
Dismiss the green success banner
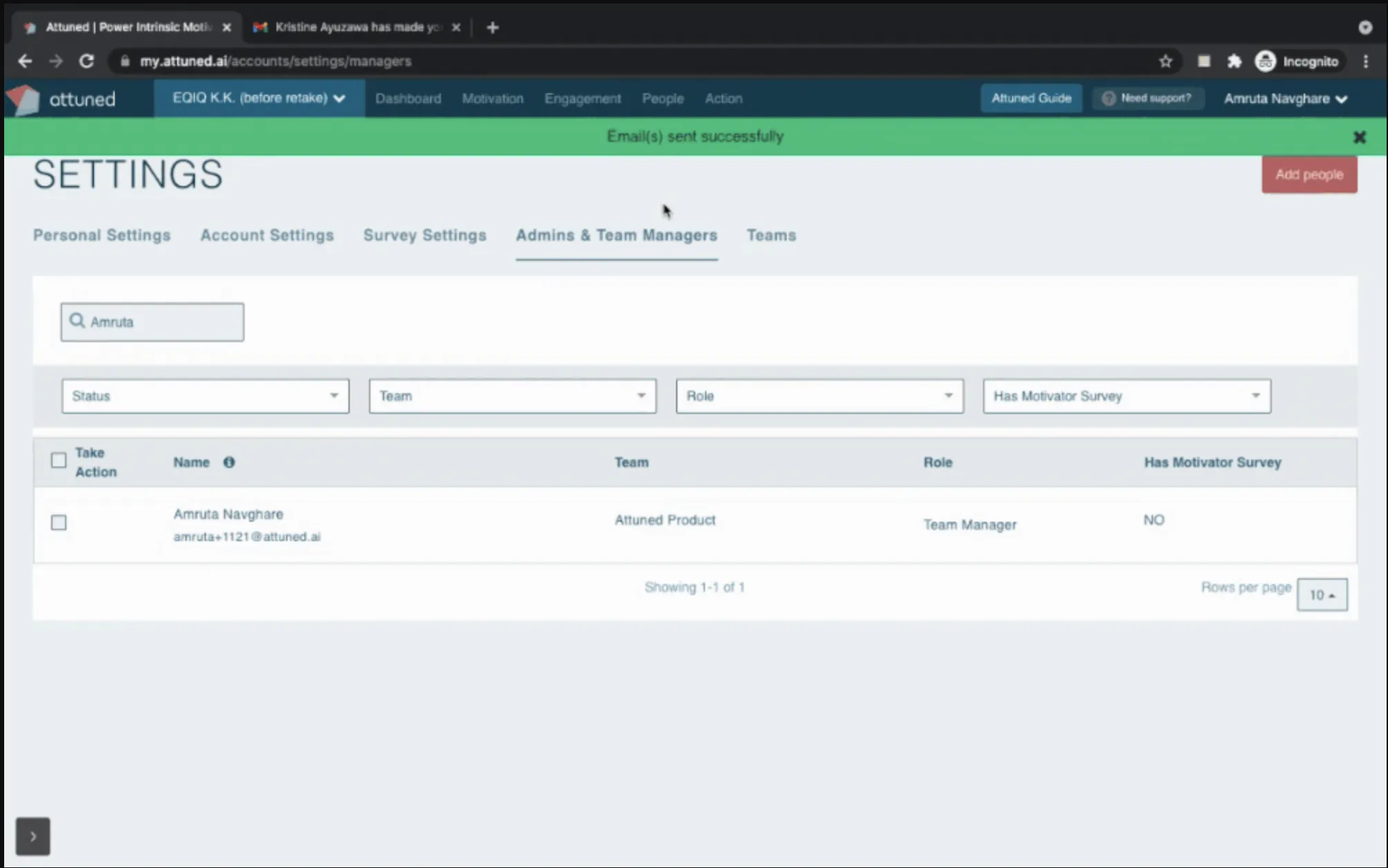point(1359,137)
